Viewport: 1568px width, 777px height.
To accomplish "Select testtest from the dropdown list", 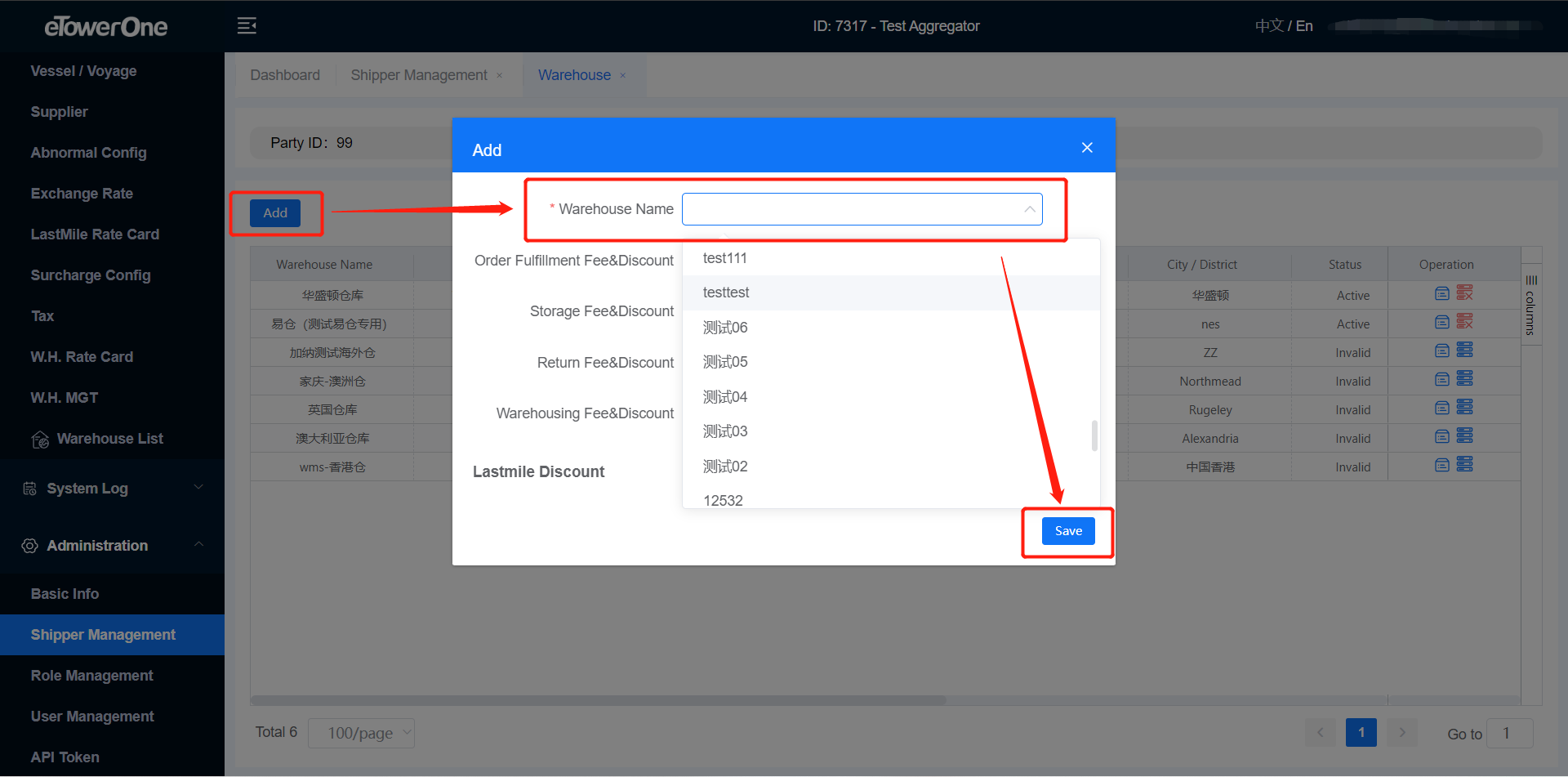I will click(726, 292).
